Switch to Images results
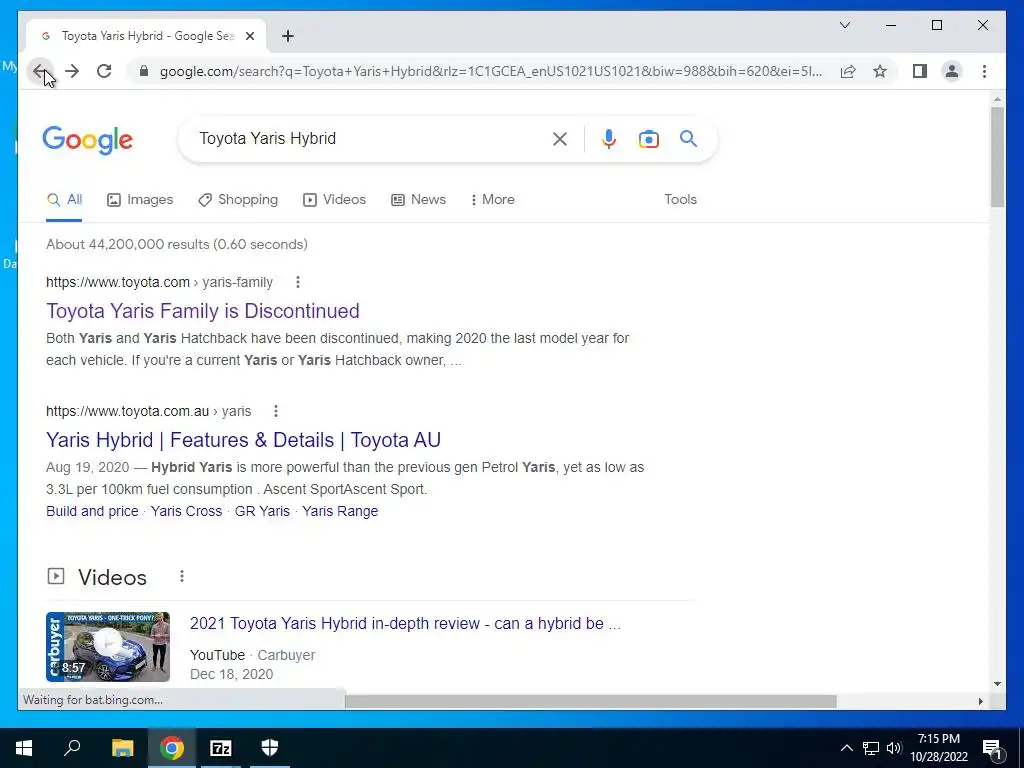The width and height of the screenshot is (1024, 768). pos(140,200)
